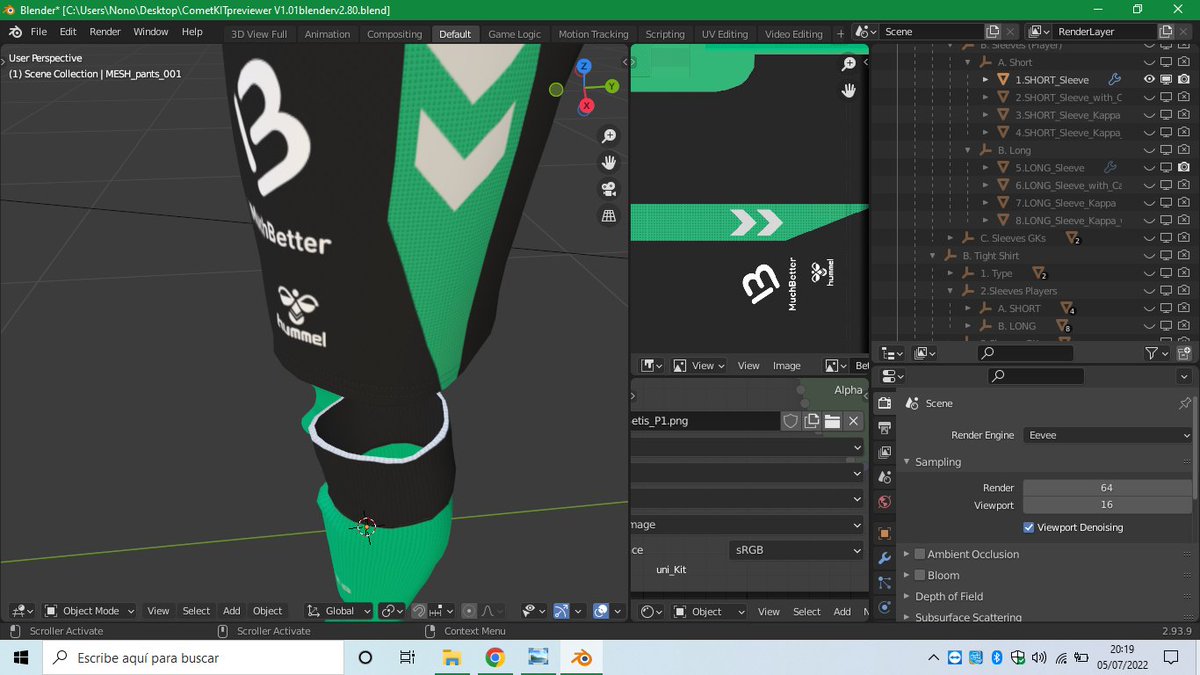Open the Render properties tab icon

click(884, 403)
